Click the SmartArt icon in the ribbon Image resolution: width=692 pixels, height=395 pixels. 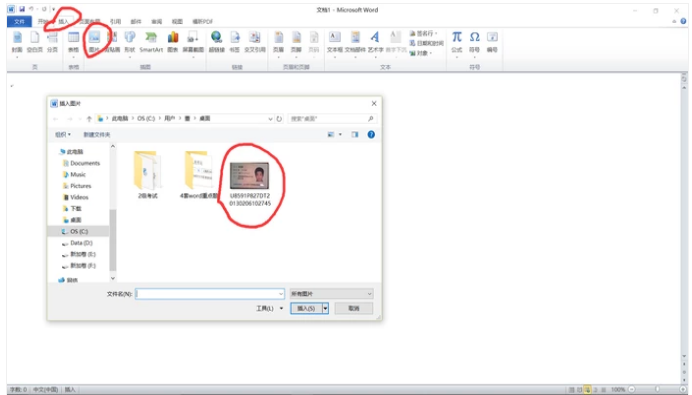(x=151, y=42)
